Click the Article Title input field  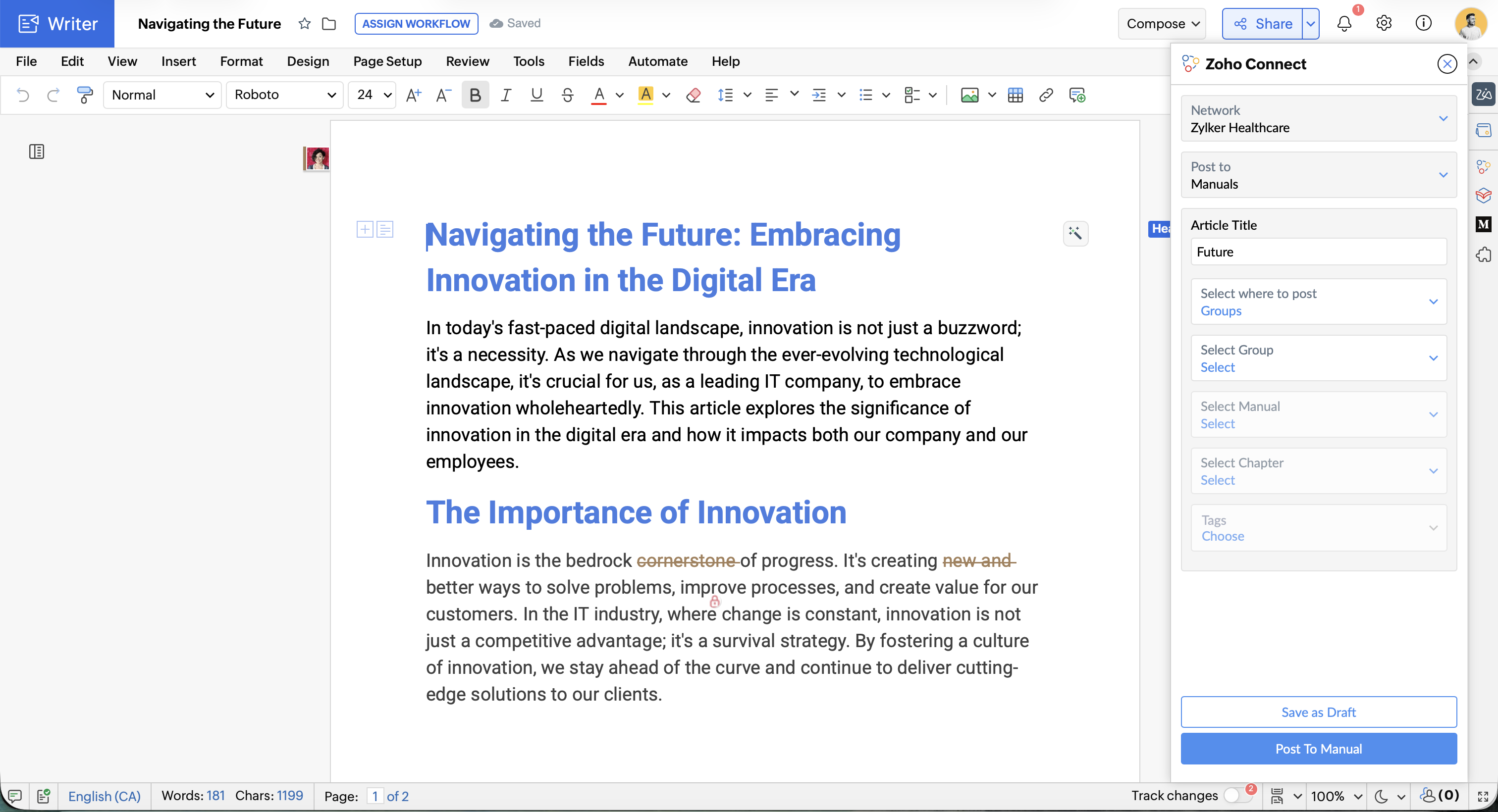click(1318, 252)
